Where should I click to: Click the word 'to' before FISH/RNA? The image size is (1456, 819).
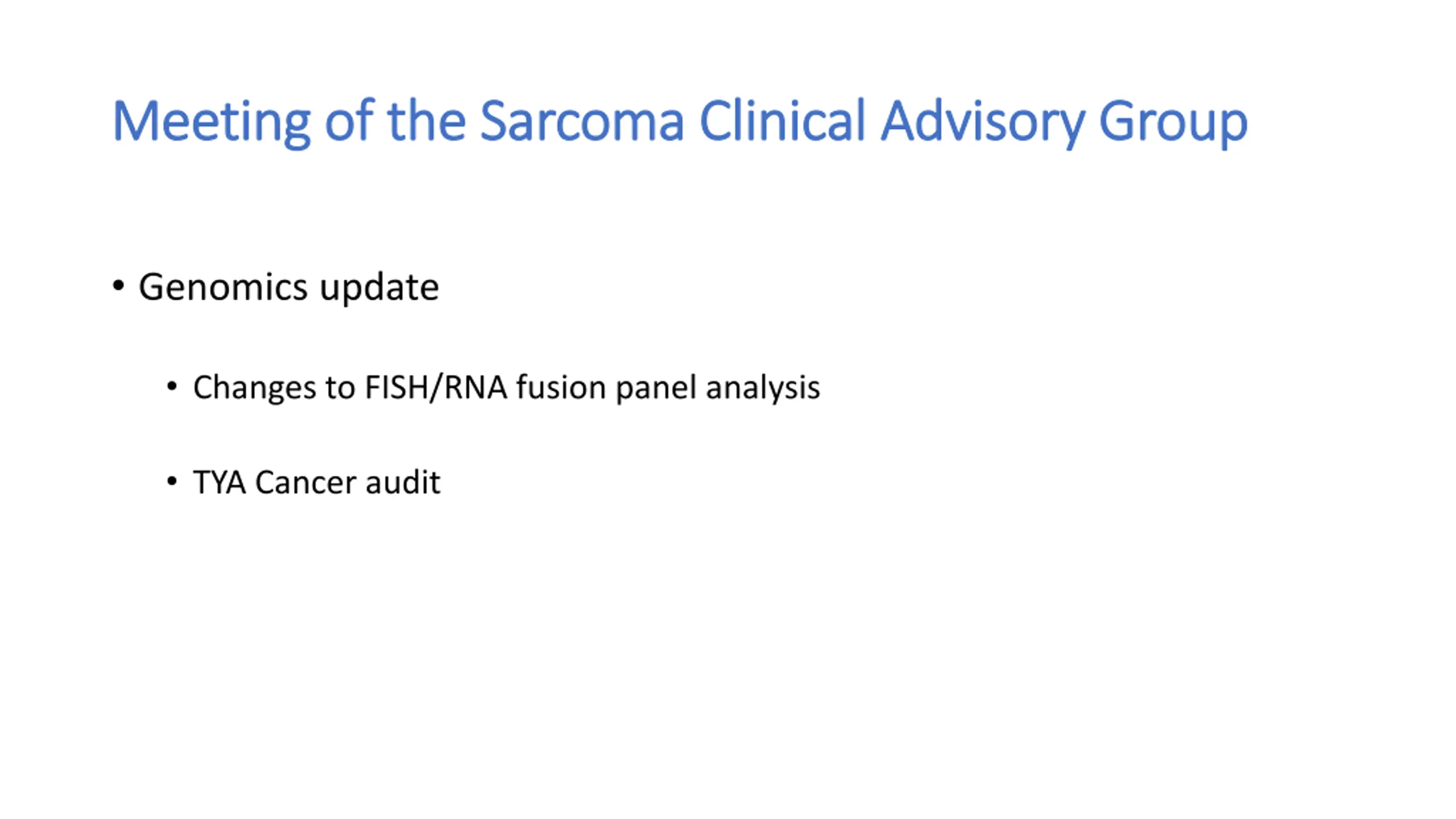(340, 388)
